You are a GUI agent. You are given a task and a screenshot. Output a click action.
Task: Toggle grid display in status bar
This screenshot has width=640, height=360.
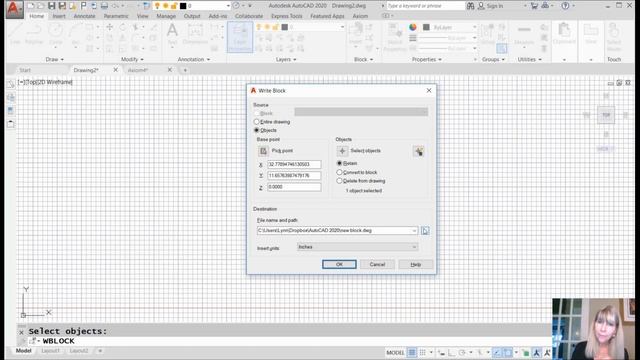[x=412, y=352]
